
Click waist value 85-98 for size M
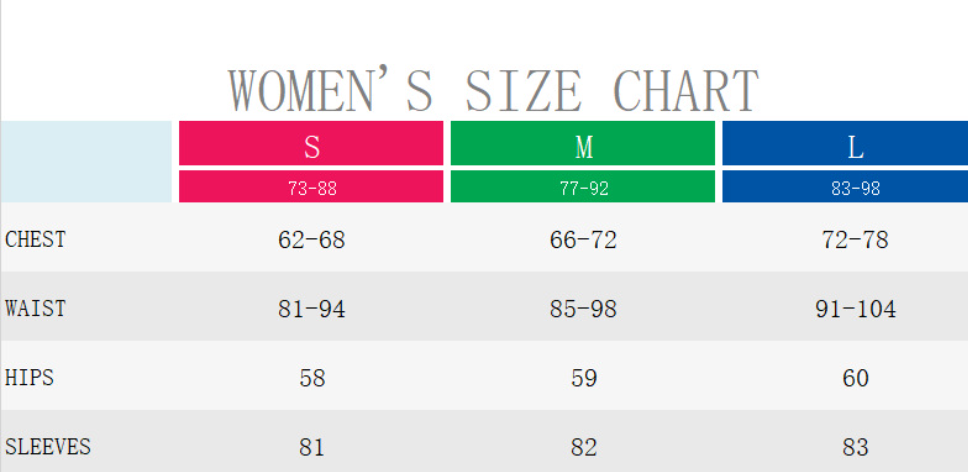pyautogui.click(x=583, y=309)
